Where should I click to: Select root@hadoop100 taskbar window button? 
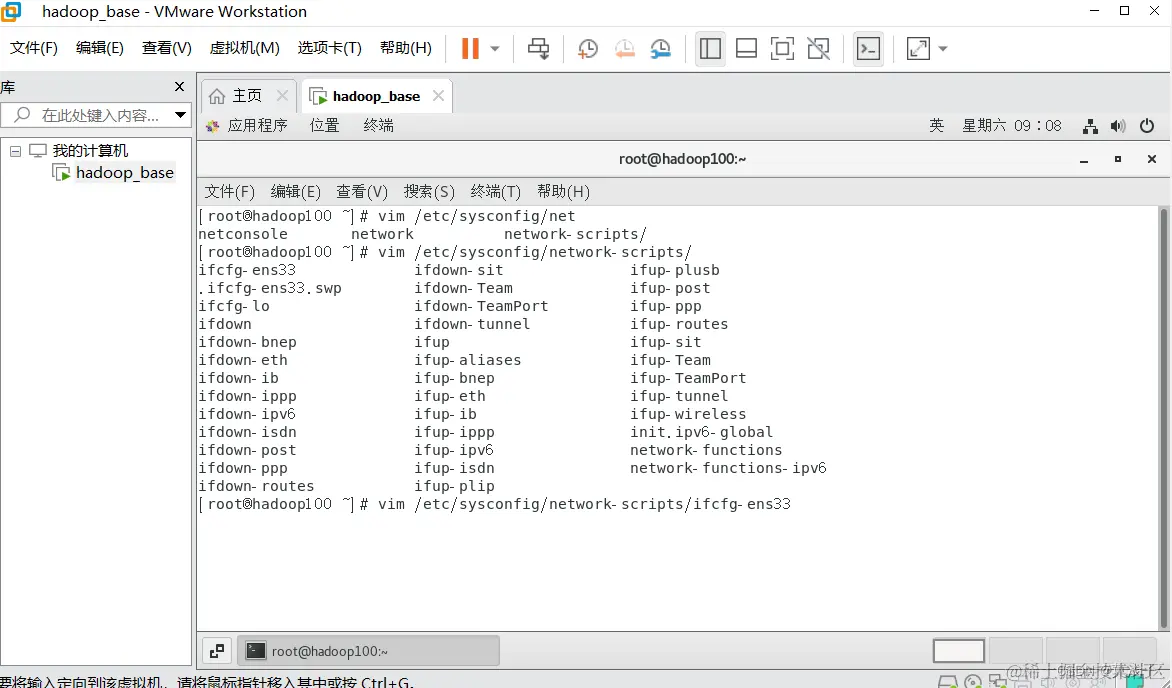click(x=368, y=651)
